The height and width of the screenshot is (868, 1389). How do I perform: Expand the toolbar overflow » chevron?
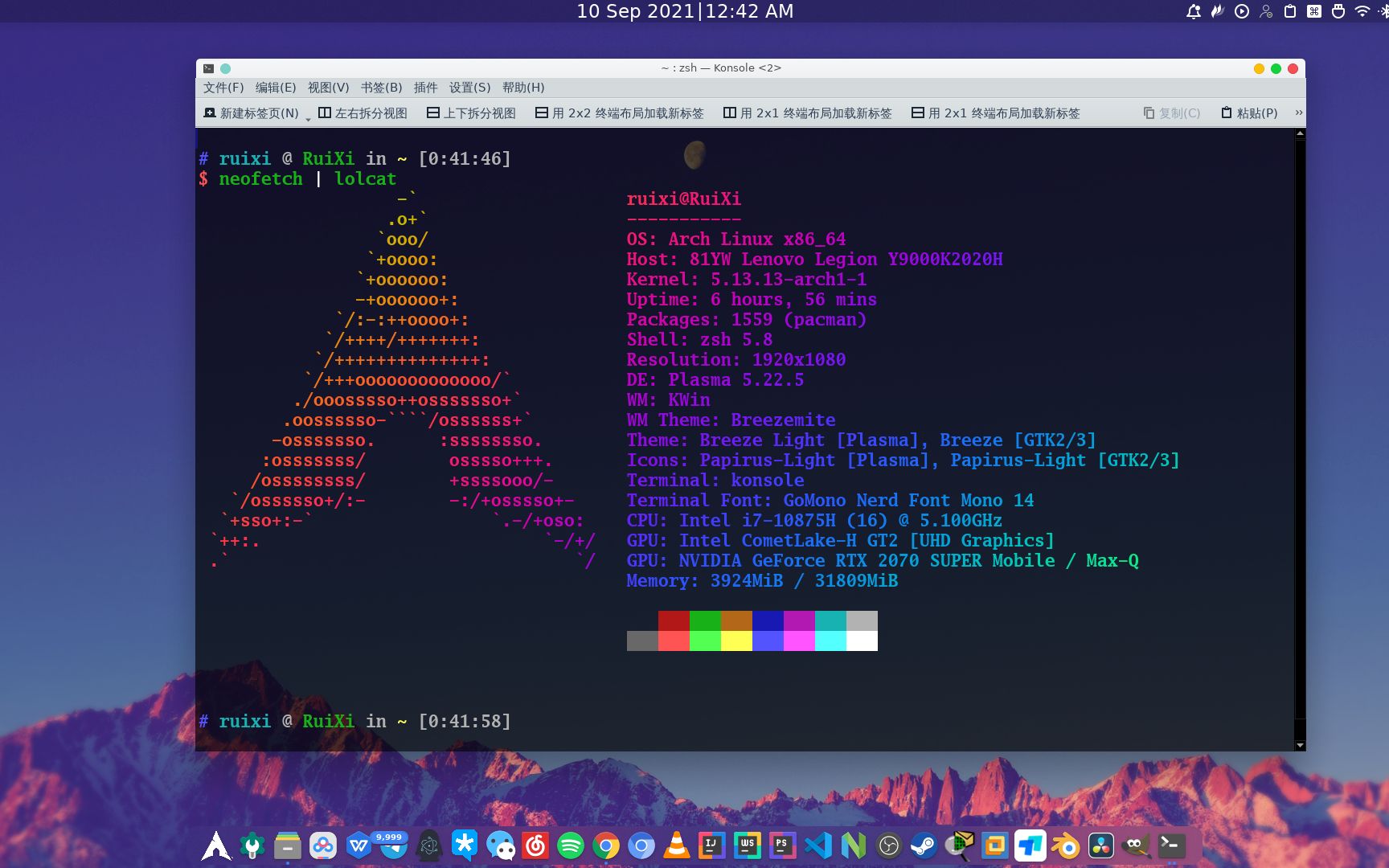click(x=1299, y=113)
